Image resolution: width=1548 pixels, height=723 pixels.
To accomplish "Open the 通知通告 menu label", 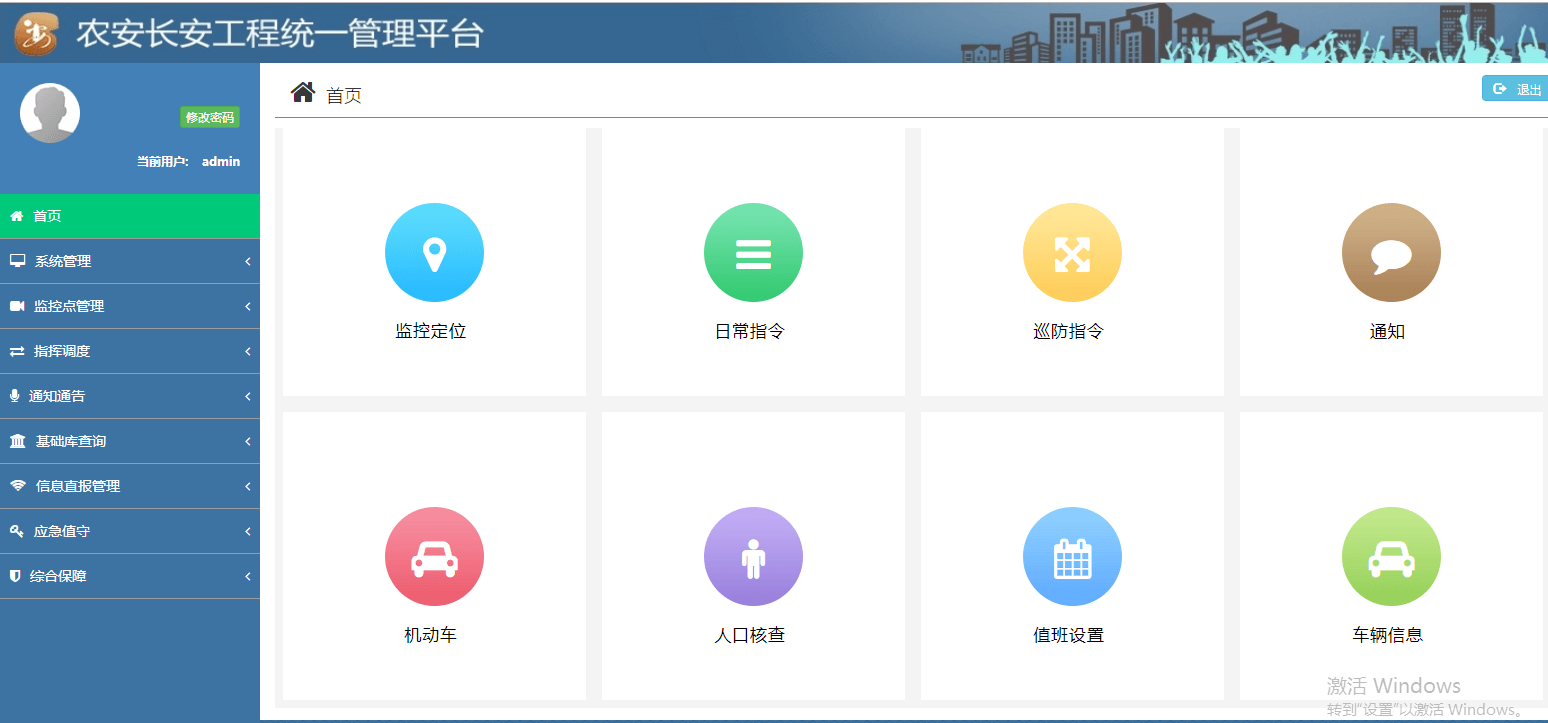I will point(57,396).
